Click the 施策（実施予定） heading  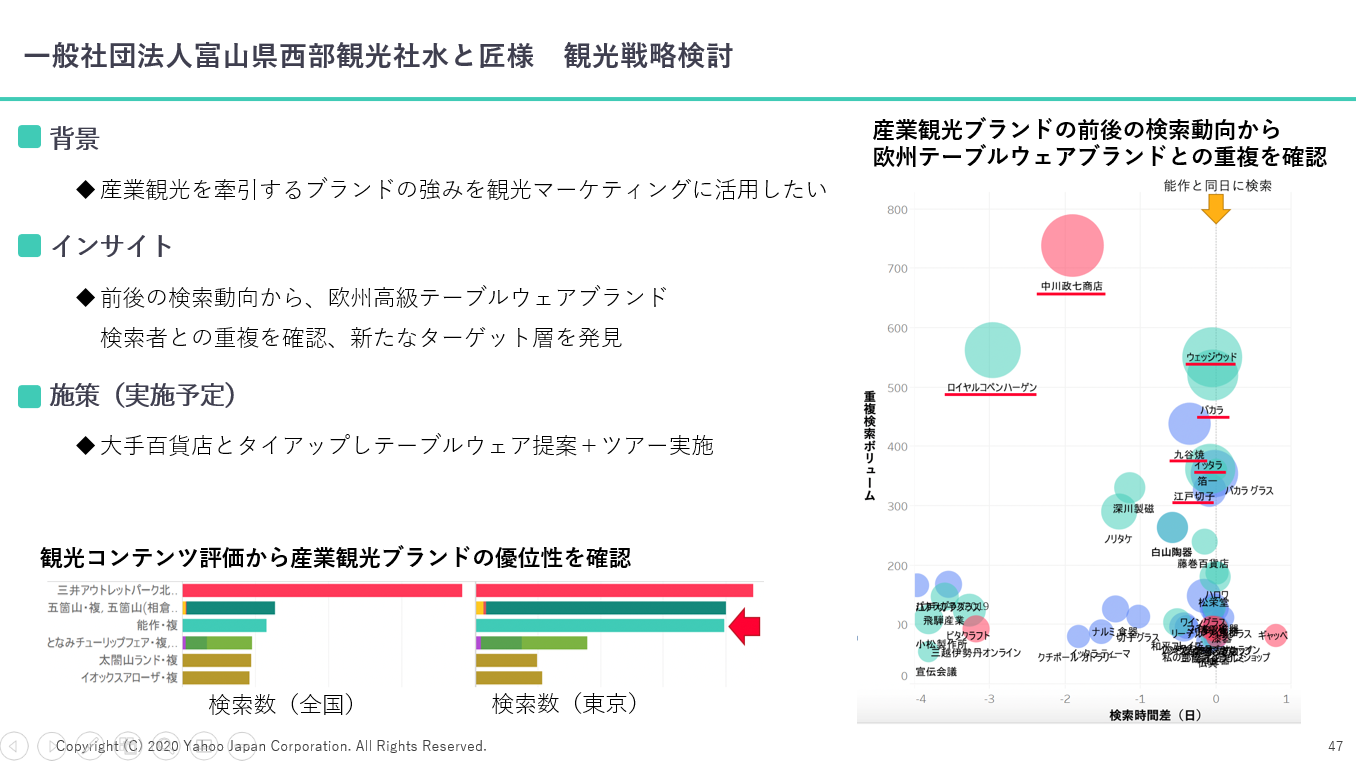(143, 396)
